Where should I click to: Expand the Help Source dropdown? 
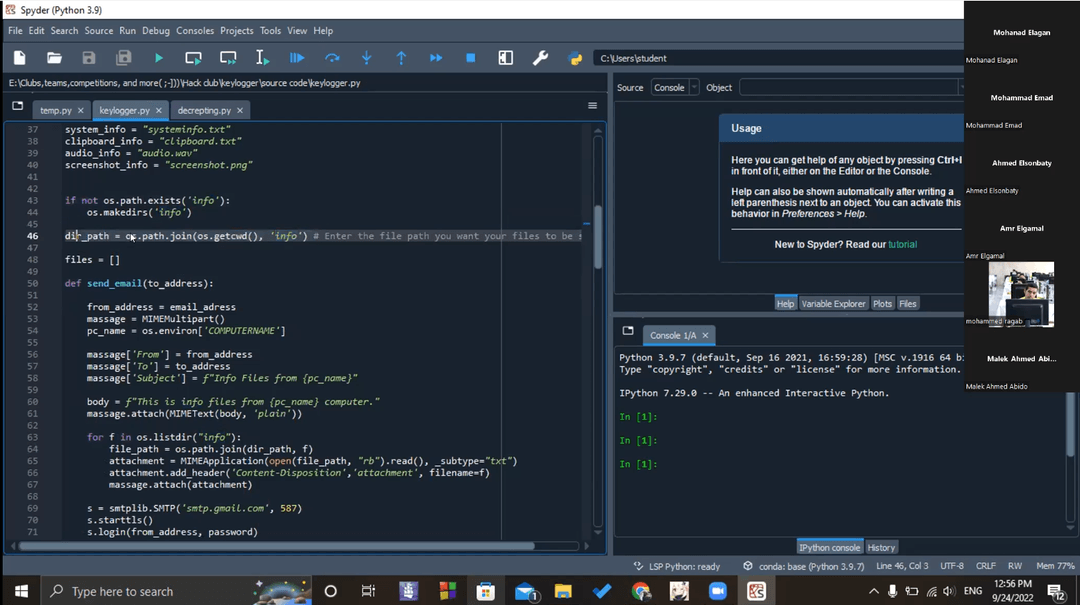pos(675,88)
